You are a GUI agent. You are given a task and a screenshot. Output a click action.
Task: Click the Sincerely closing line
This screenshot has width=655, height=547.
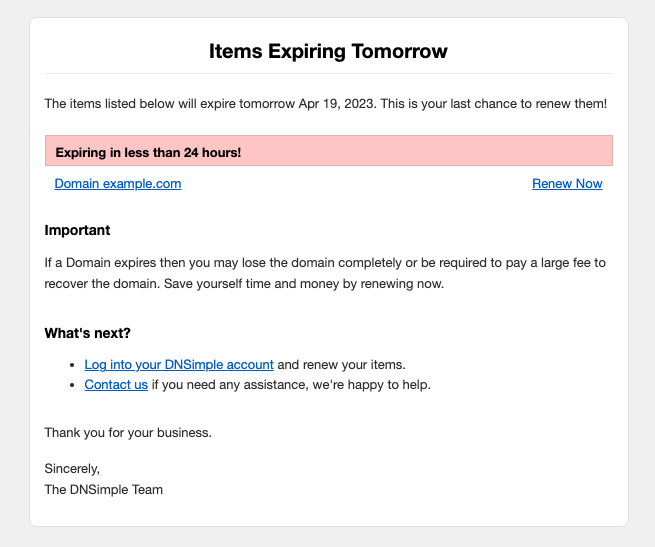(73, 468)
